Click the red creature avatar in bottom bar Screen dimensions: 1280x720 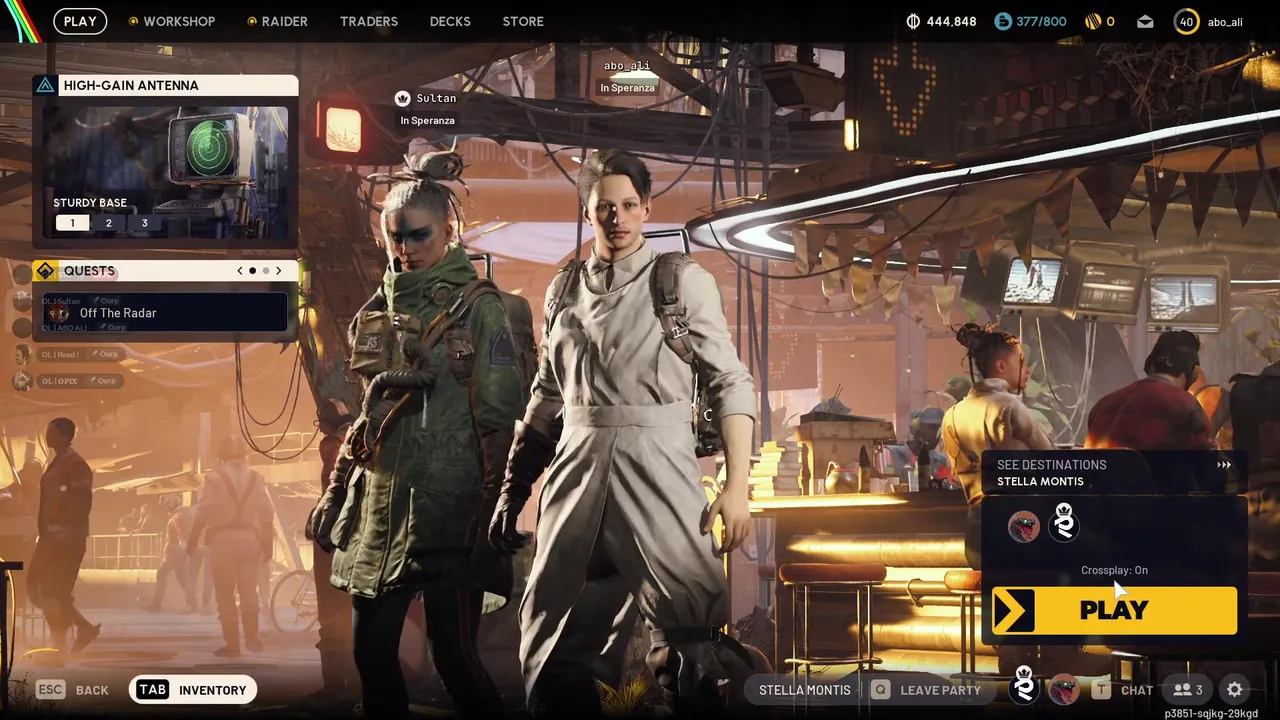(1064, 689)
